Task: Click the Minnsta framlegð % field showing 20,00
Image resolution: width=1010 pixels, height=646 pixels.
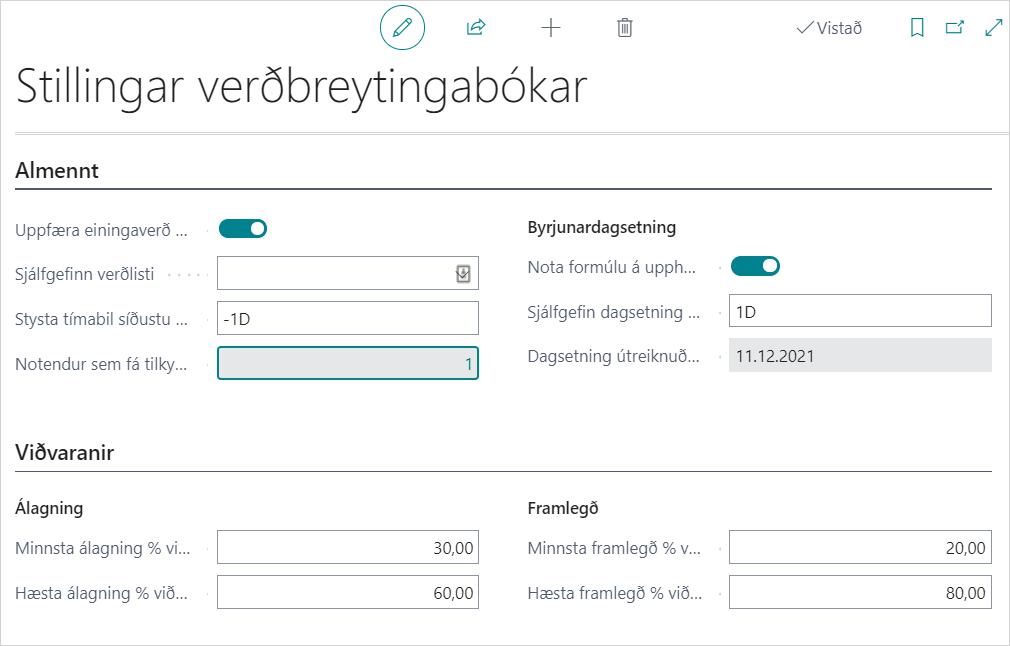Action: pos(860,548)
